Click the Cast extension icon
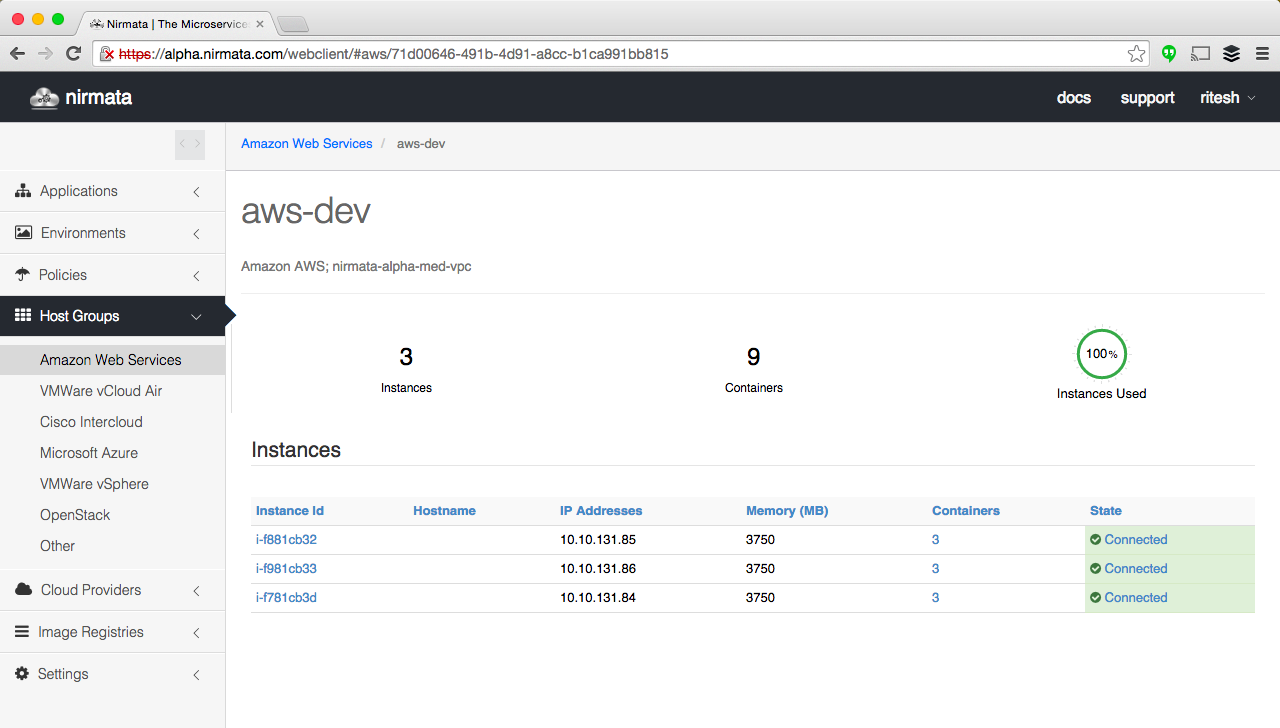 coord(1200,54)
